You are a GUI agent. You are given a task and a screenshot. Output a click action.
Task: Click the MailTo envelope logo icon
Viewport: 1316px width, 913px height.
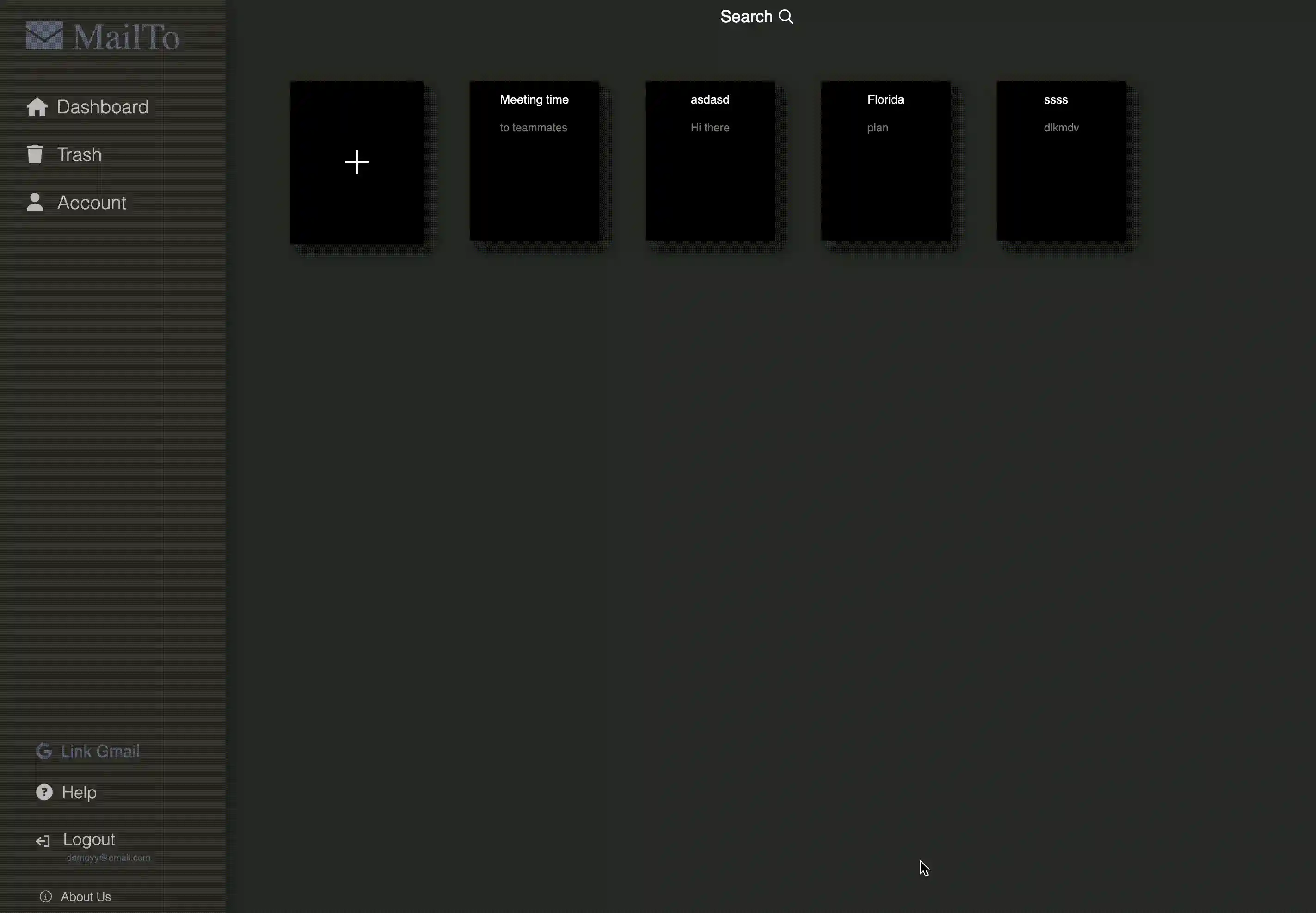point(44,36)
